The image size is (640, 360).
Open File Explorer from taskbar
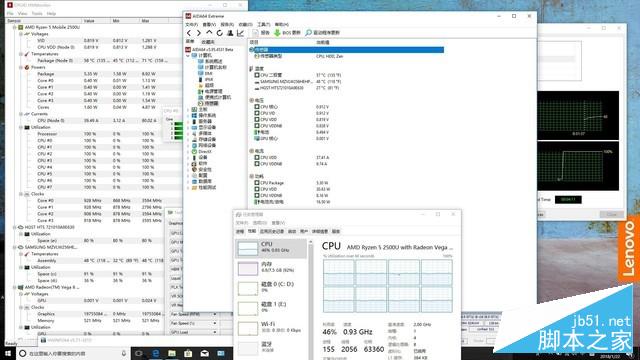tap(172, 353)
